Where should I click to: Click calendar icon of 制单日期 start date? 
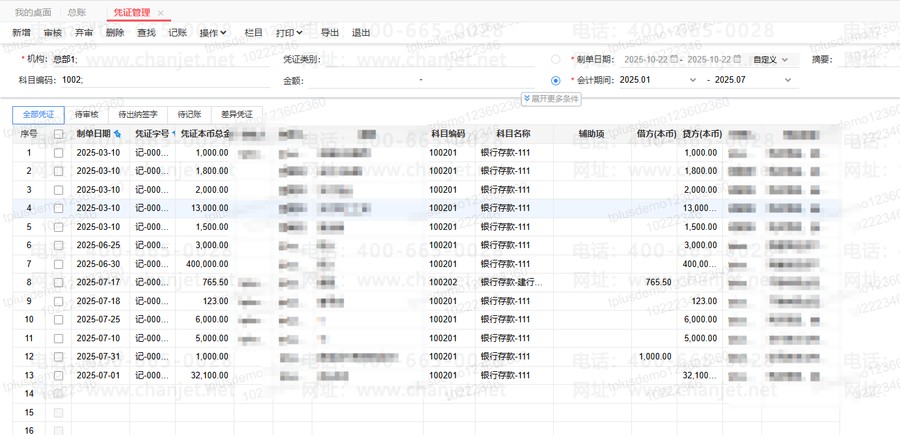(674, 60)
